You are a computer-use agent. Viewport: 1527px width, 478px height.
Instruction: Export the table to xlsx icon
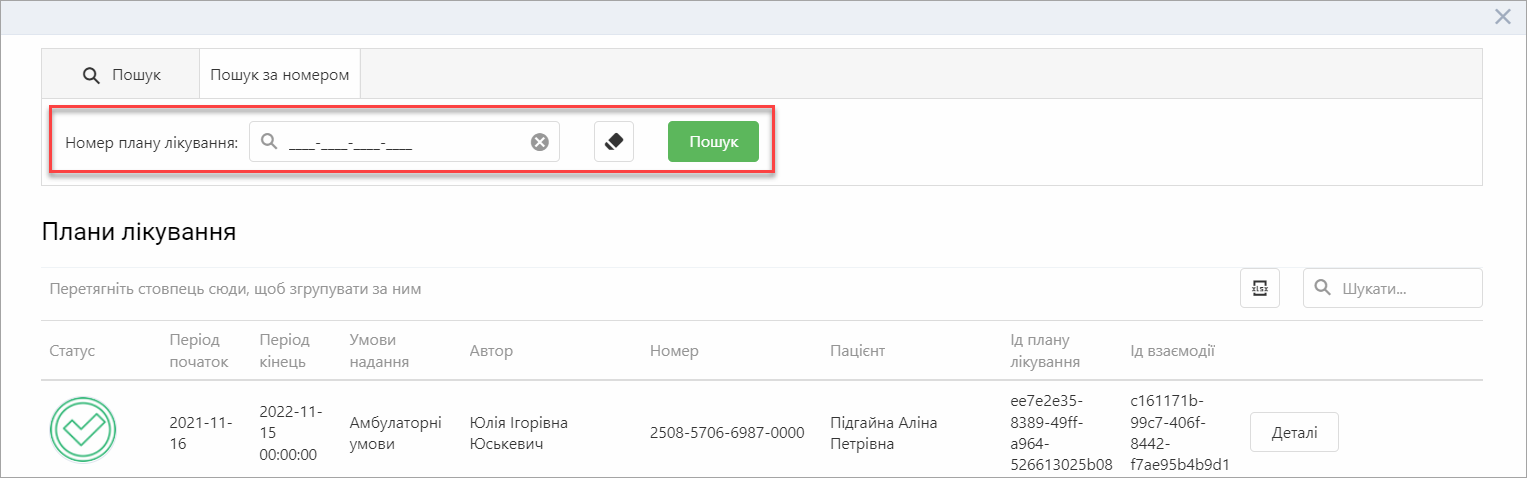[x=1260, y=288]
